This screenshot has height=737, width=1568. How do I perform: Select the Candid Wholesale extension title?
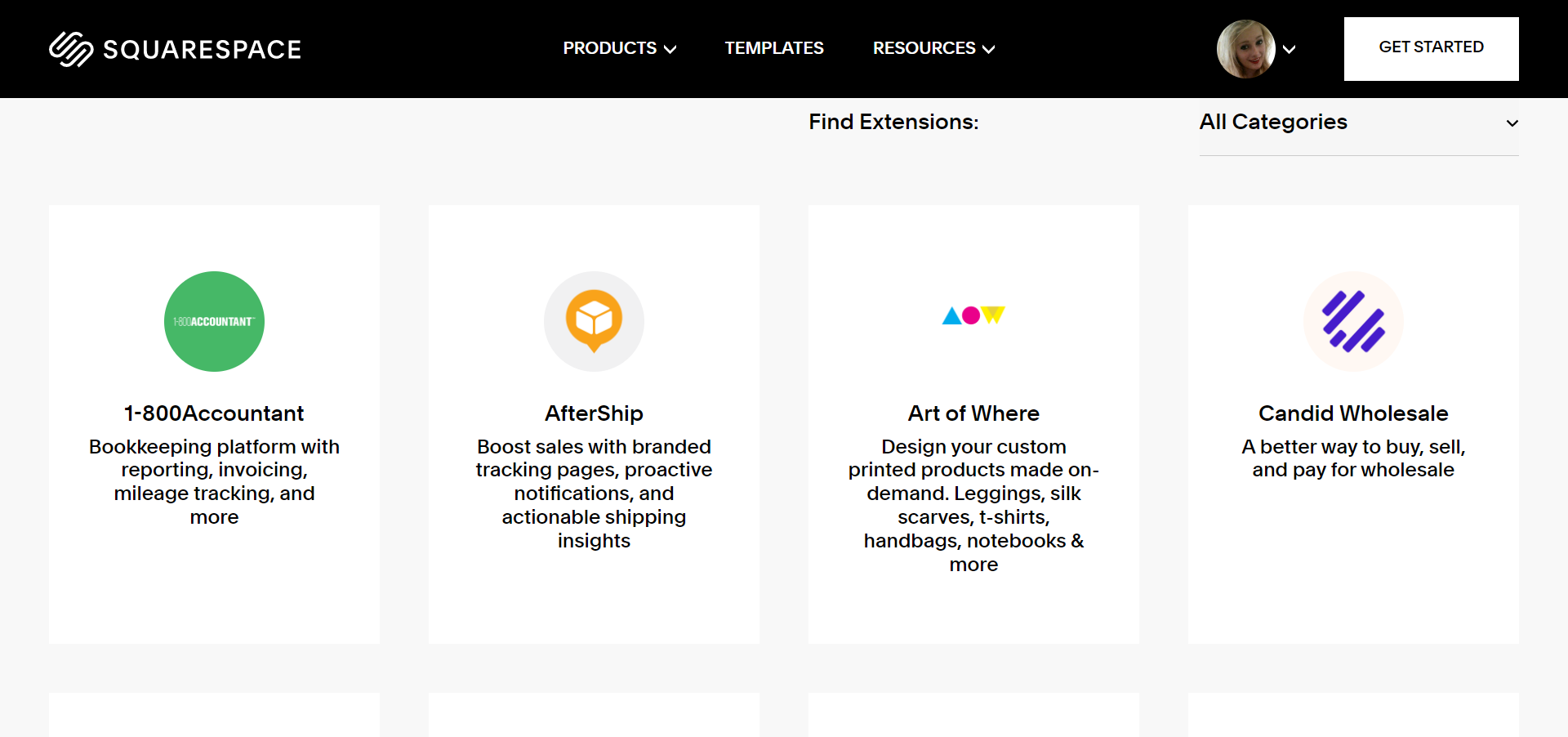pos(1352,413)
